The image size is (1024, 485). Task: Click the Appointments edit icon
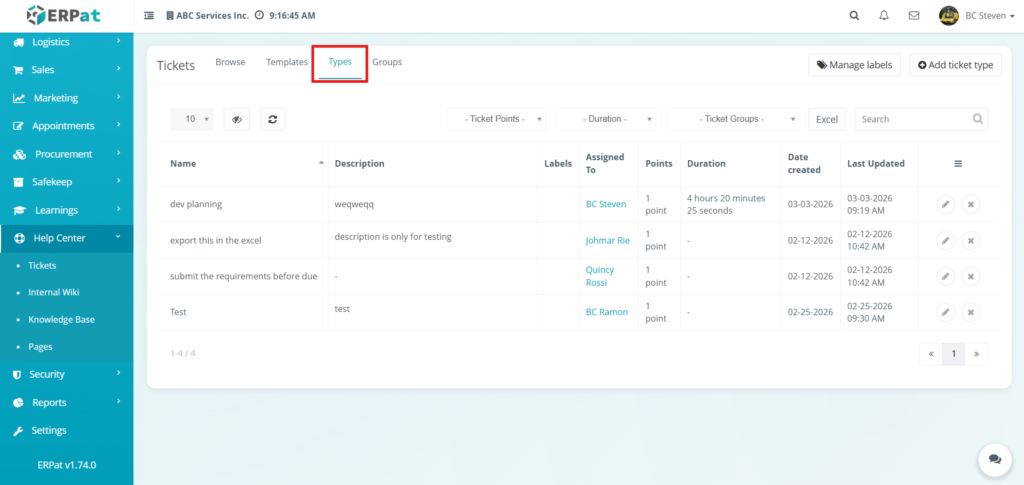19,126
